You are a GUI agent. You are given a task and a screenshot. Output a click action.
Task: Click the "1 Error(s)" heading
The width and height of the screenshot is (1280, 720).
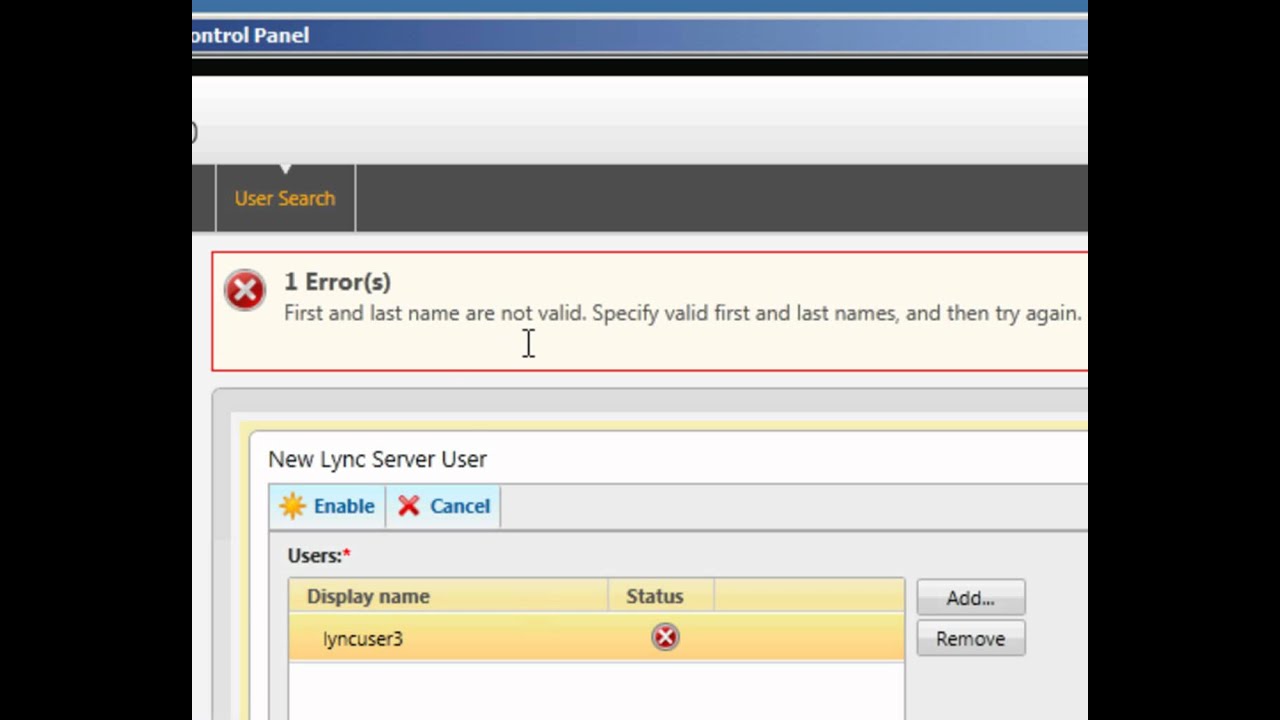(x=337, y=282)
